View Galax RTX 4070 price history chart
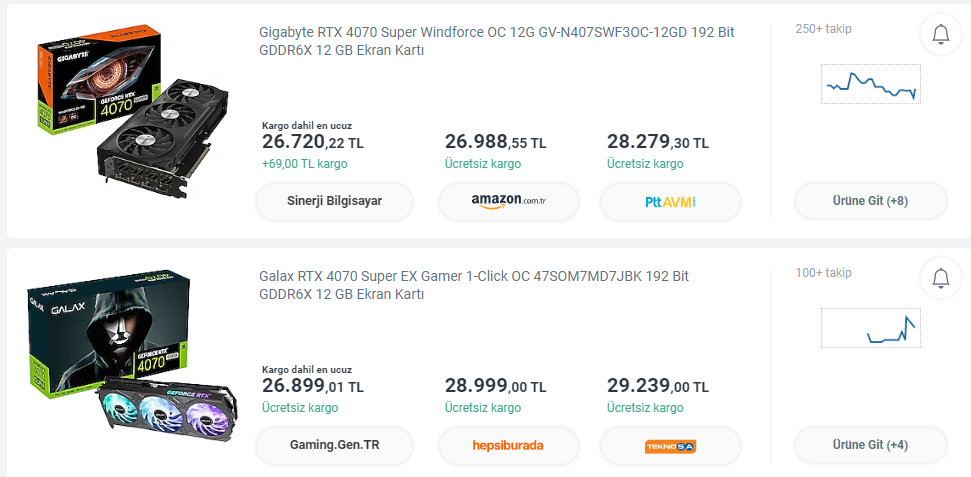 871,328
